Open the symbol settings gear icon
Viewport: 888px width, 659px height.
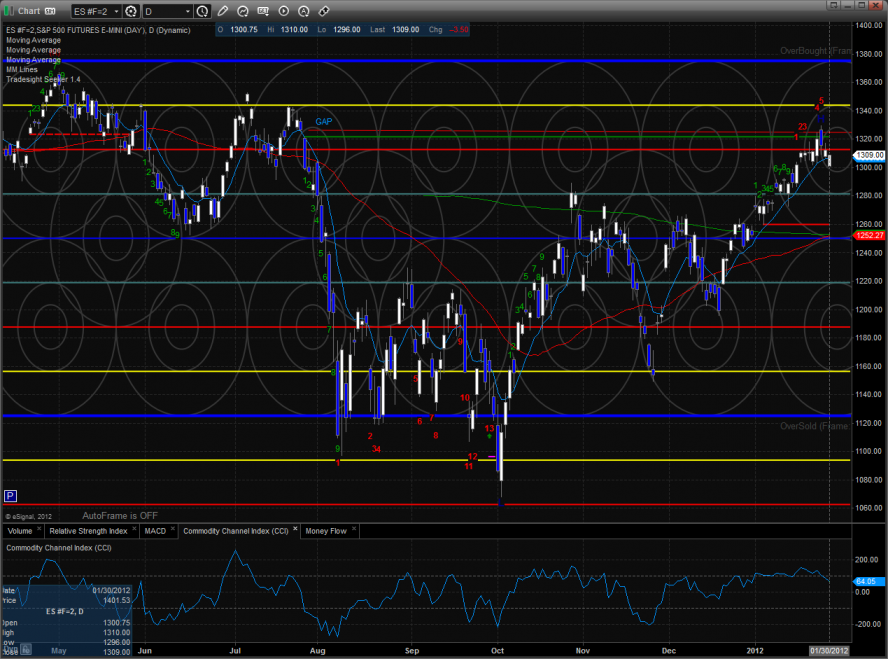click(131, 11)
